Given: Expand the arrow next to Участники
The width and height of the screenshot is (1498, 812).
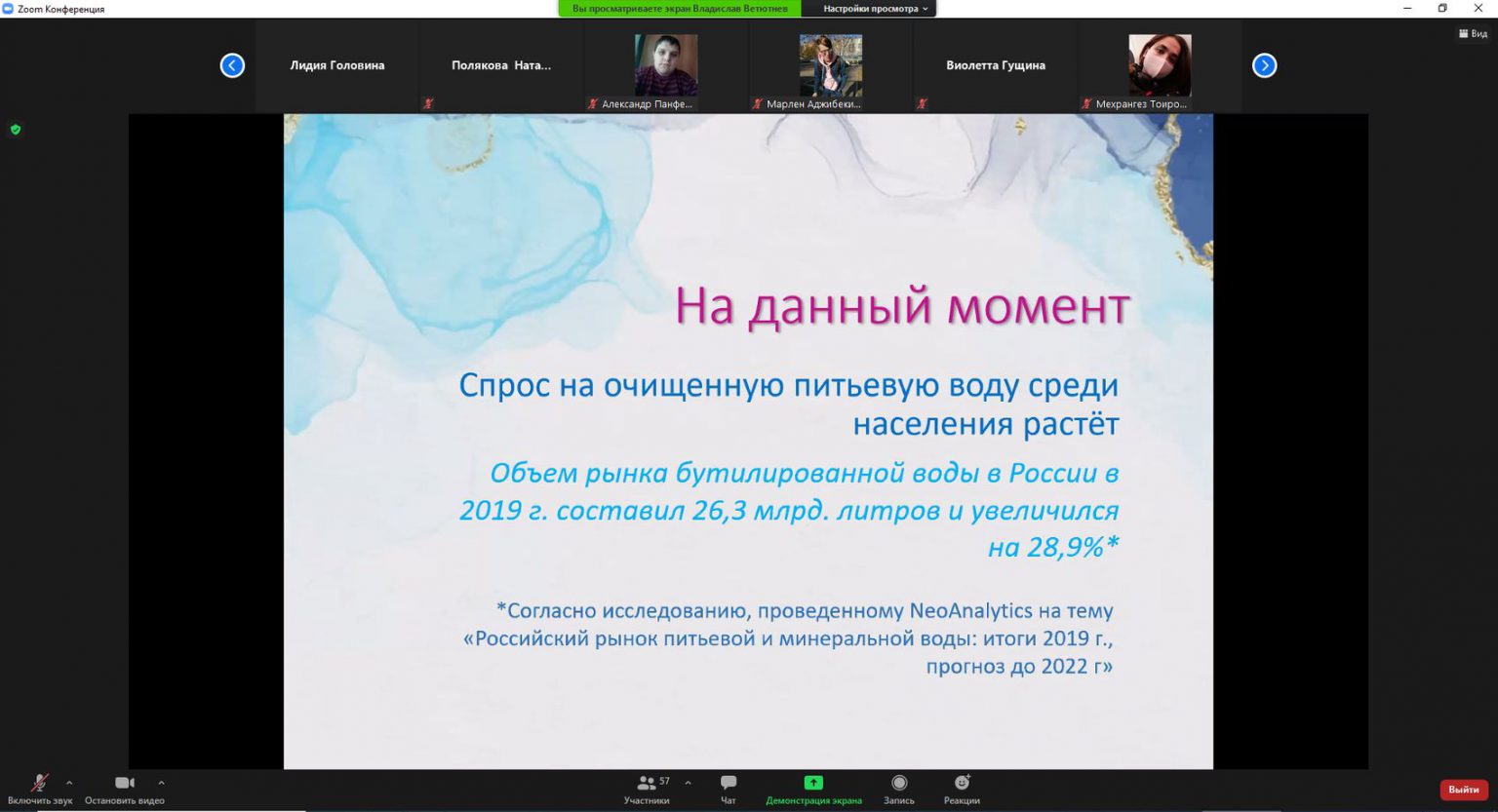Looking at the screenshot, I should click(x=688, y=783).
